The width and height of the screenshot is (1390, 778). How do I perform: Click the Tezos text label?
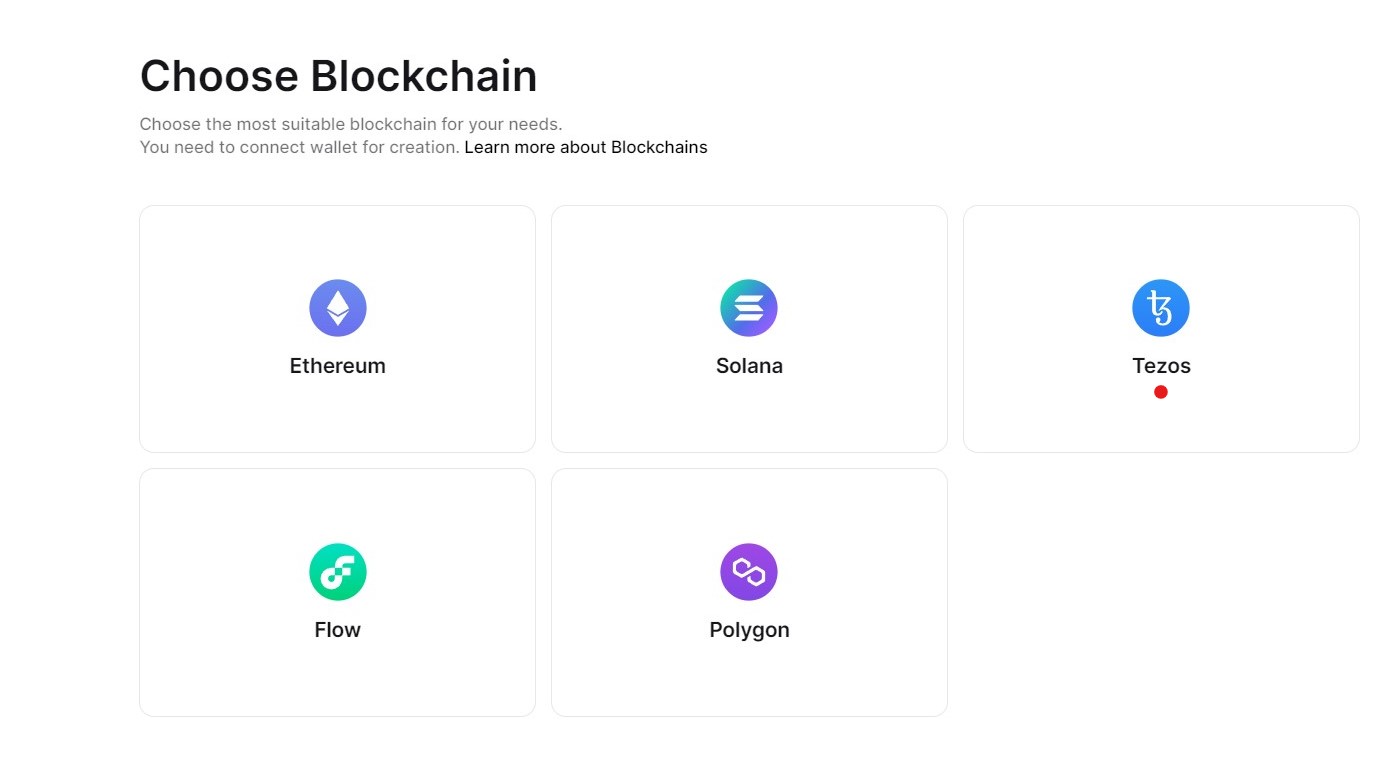(x=1161, y=366)
